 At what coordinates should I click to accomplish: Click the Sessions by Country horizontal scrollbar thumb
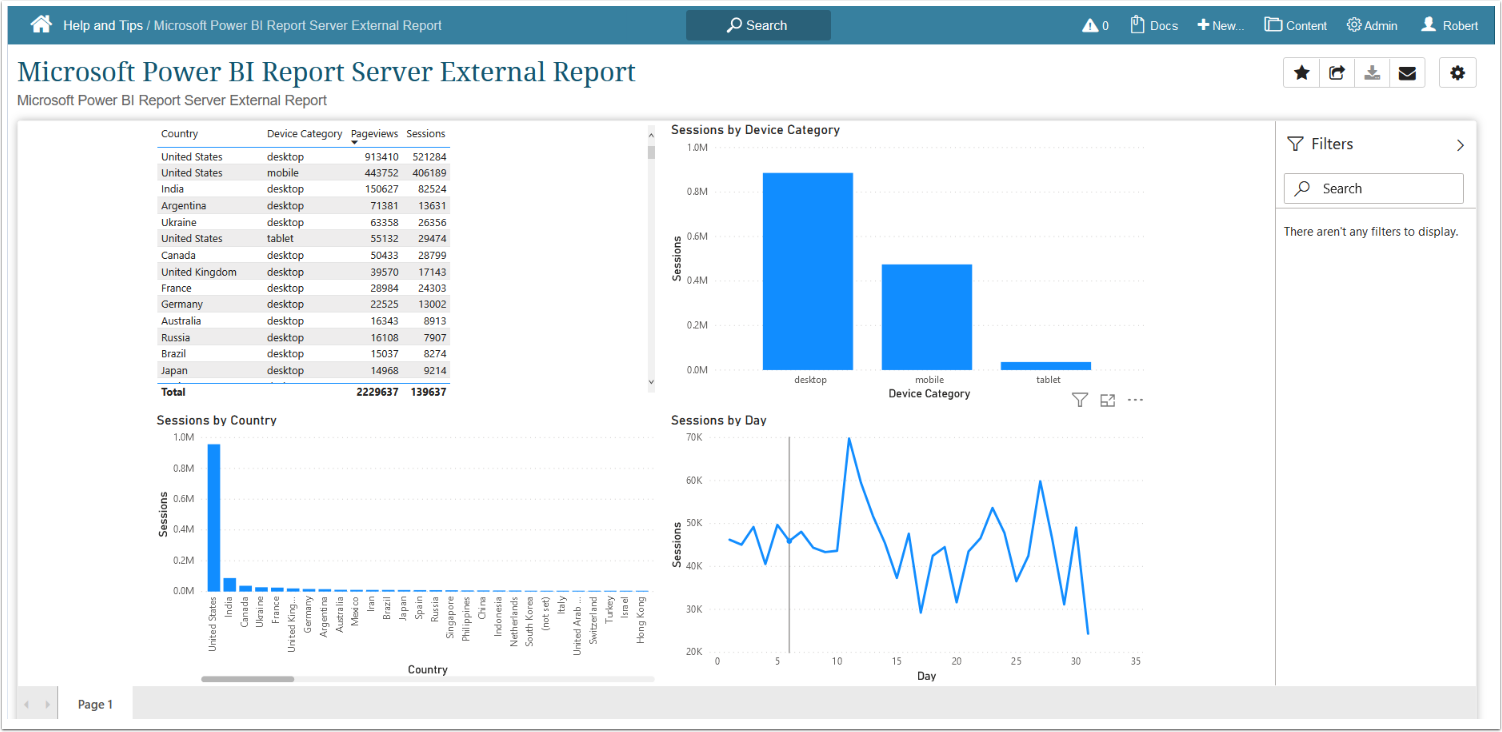click(x=248, y=679)
